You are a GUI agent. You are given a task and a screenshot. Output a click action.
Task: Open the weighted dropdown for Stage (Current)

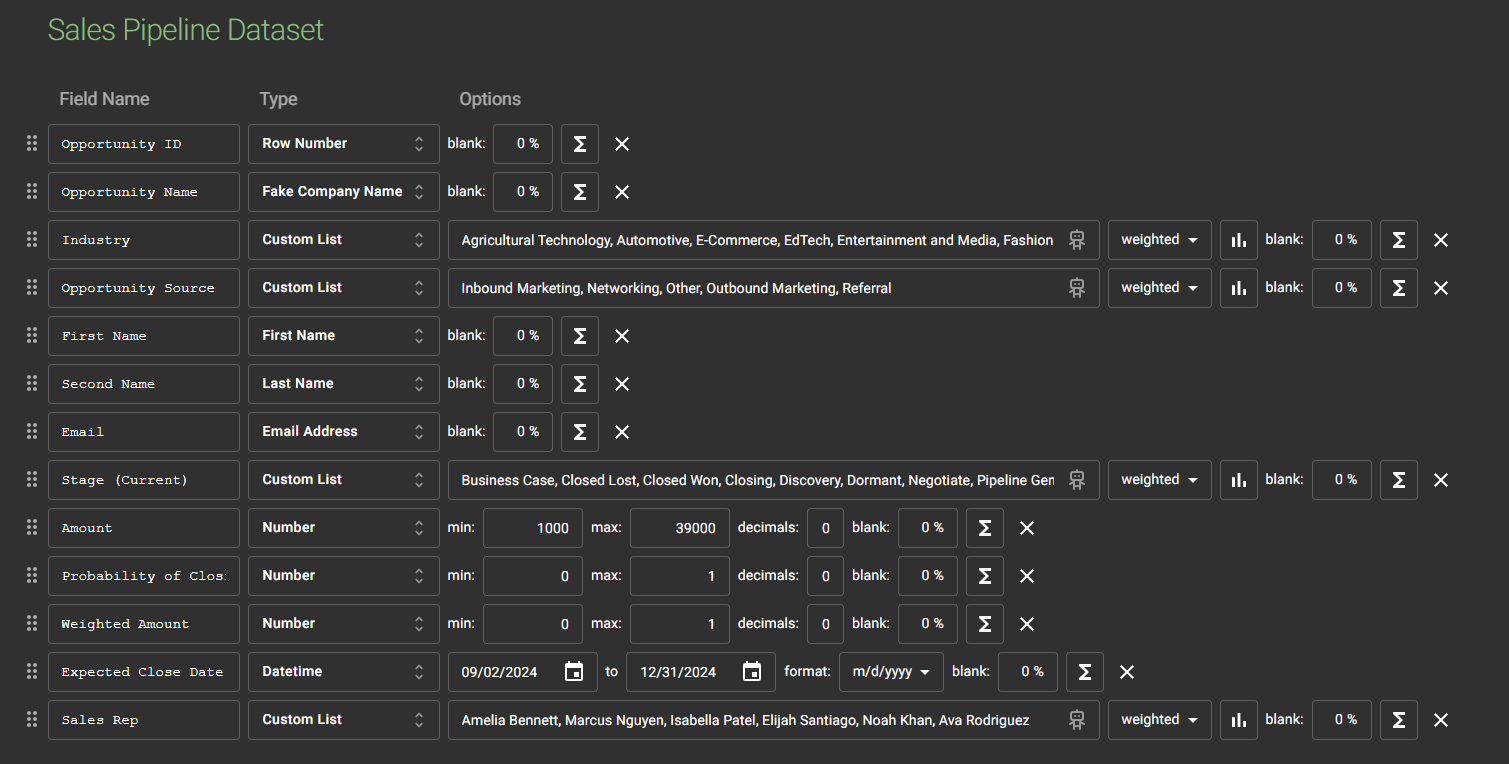(x=1159, y=480)
